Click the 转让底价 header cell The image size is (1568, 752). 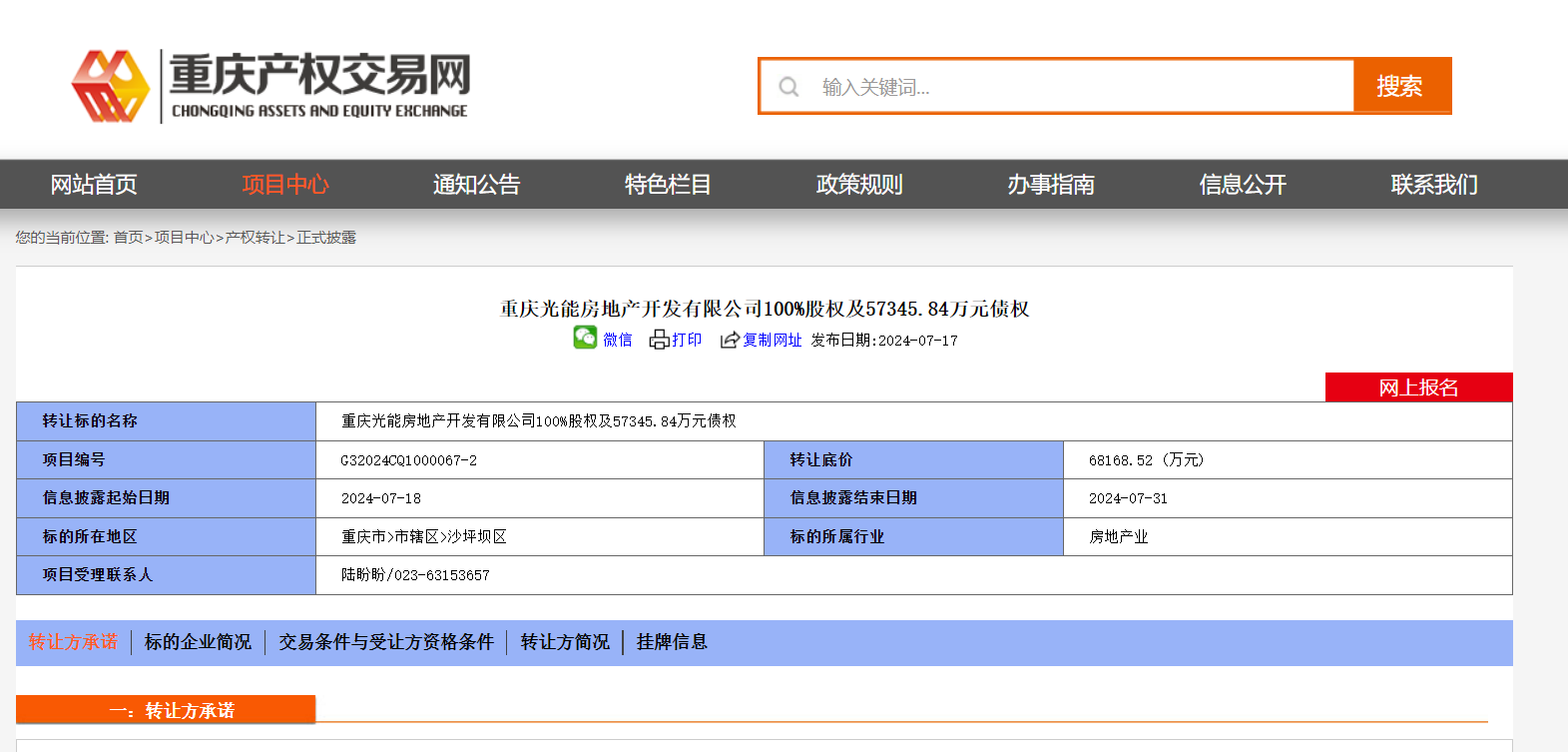(x=914, y=460)
